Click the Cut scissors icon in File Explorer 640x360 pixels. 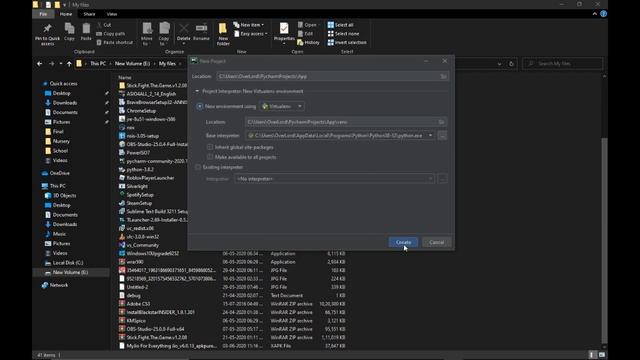[x=99, y=25]
